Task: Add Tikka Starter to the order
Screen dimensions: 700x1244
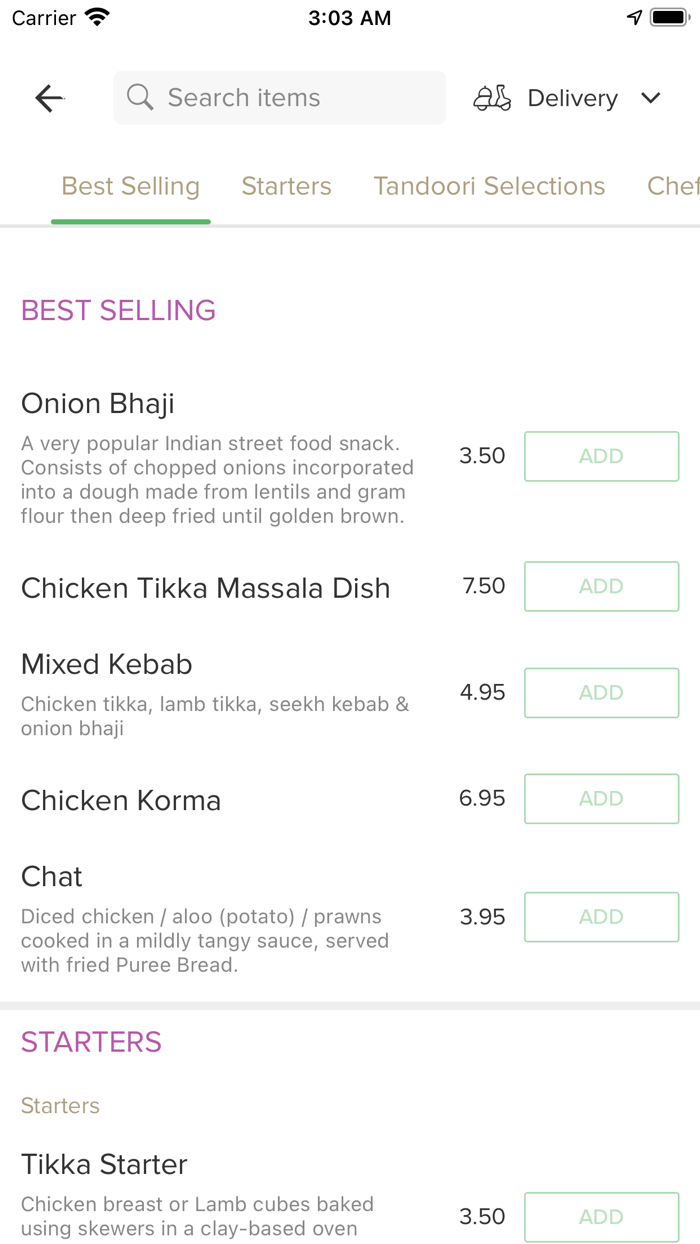Action: (601, 1217)
